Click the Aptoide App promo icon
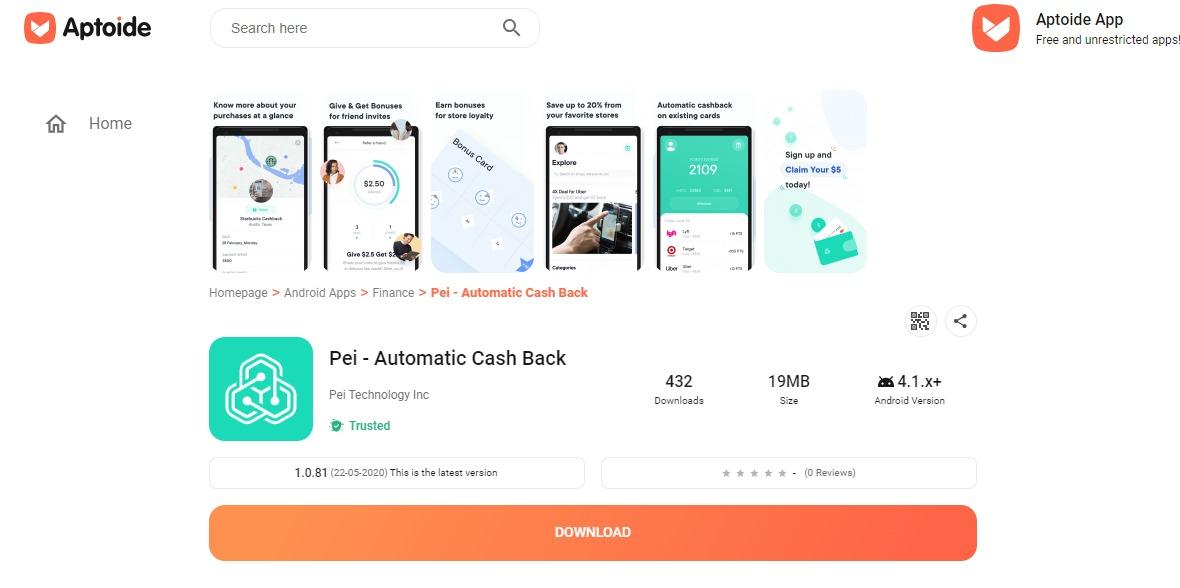 [996, 28]
